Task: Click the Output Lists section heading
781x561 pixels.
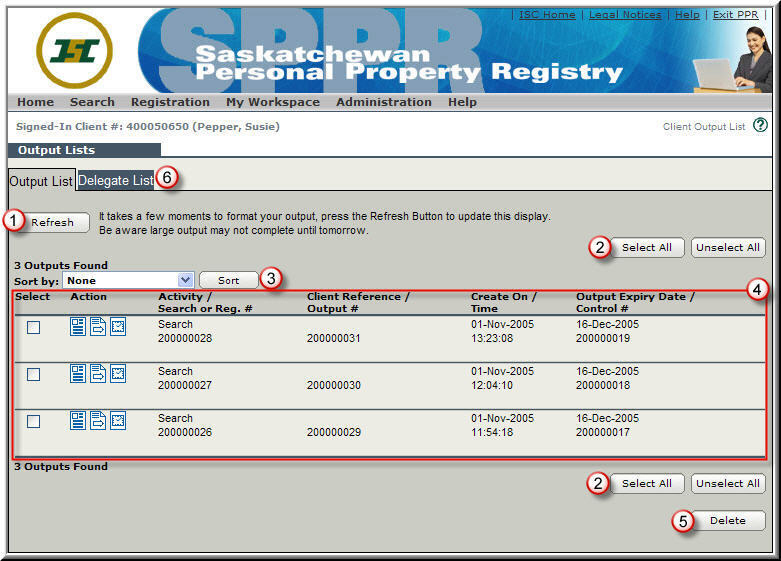Action: coord(56,150)
